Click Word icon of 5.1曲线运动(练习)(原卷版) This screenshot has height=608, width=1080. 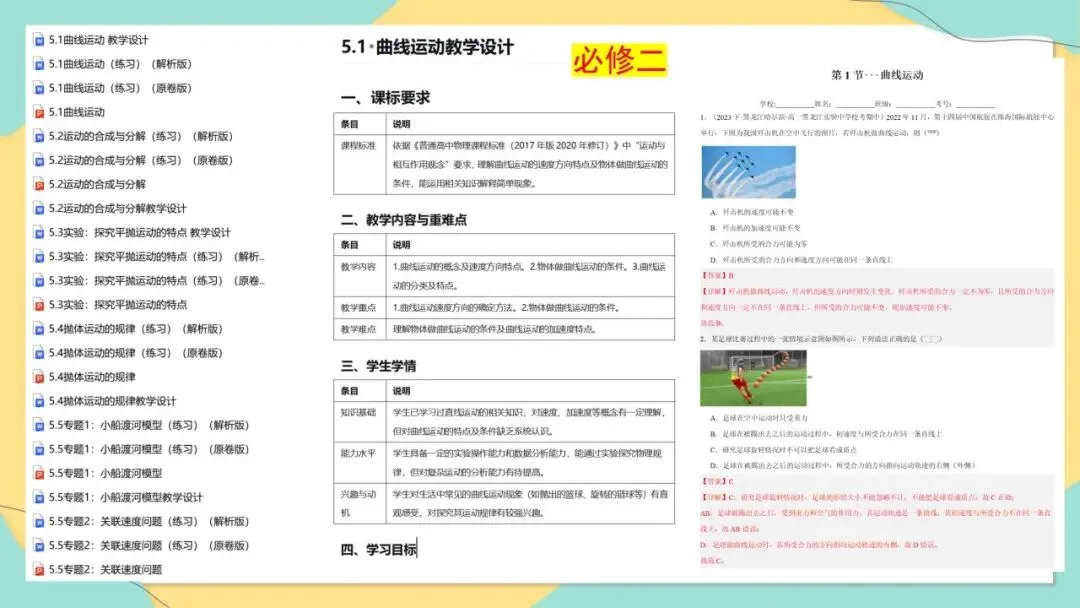coord(39,88)
